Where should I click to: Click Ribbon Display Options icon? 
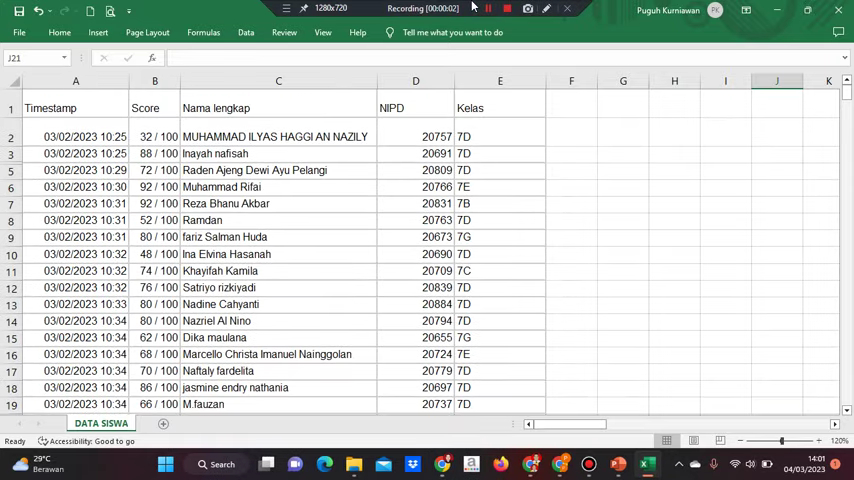[746, 10]
